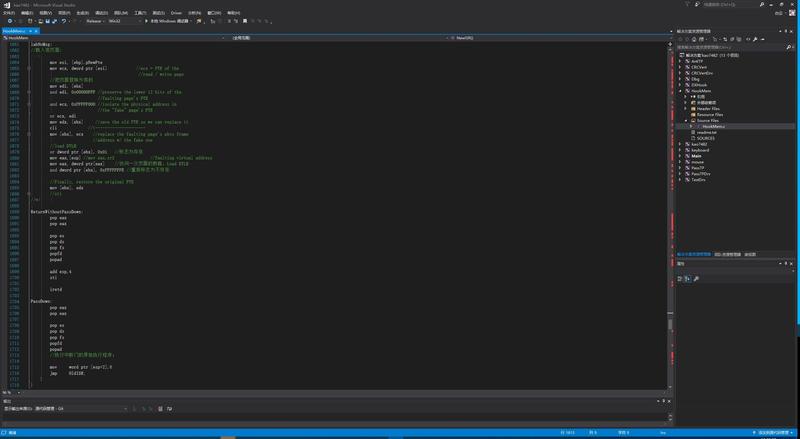Switch to the Team Explorer bottom tab
This screenshot has width=800, height=439.
point(728,254)
